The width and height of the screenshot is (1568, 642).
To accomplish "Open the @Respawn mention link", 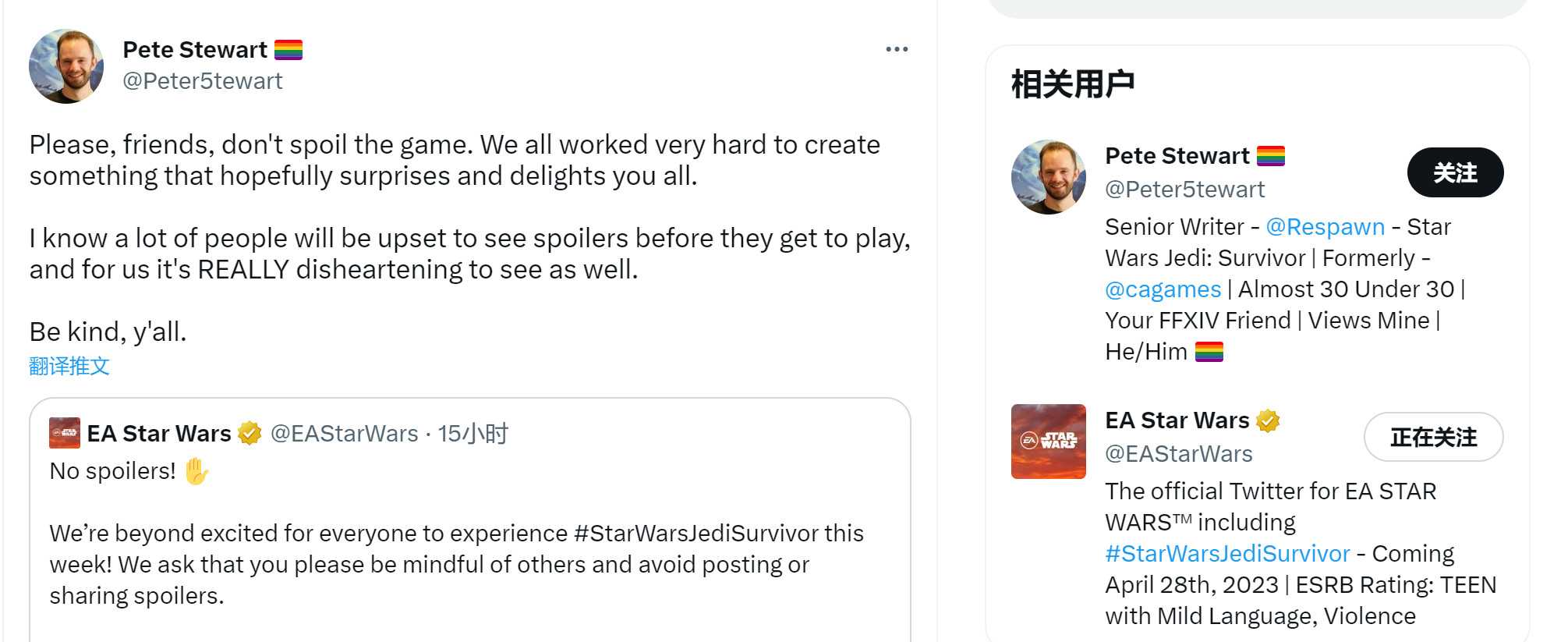I will tap(1325, 227).
